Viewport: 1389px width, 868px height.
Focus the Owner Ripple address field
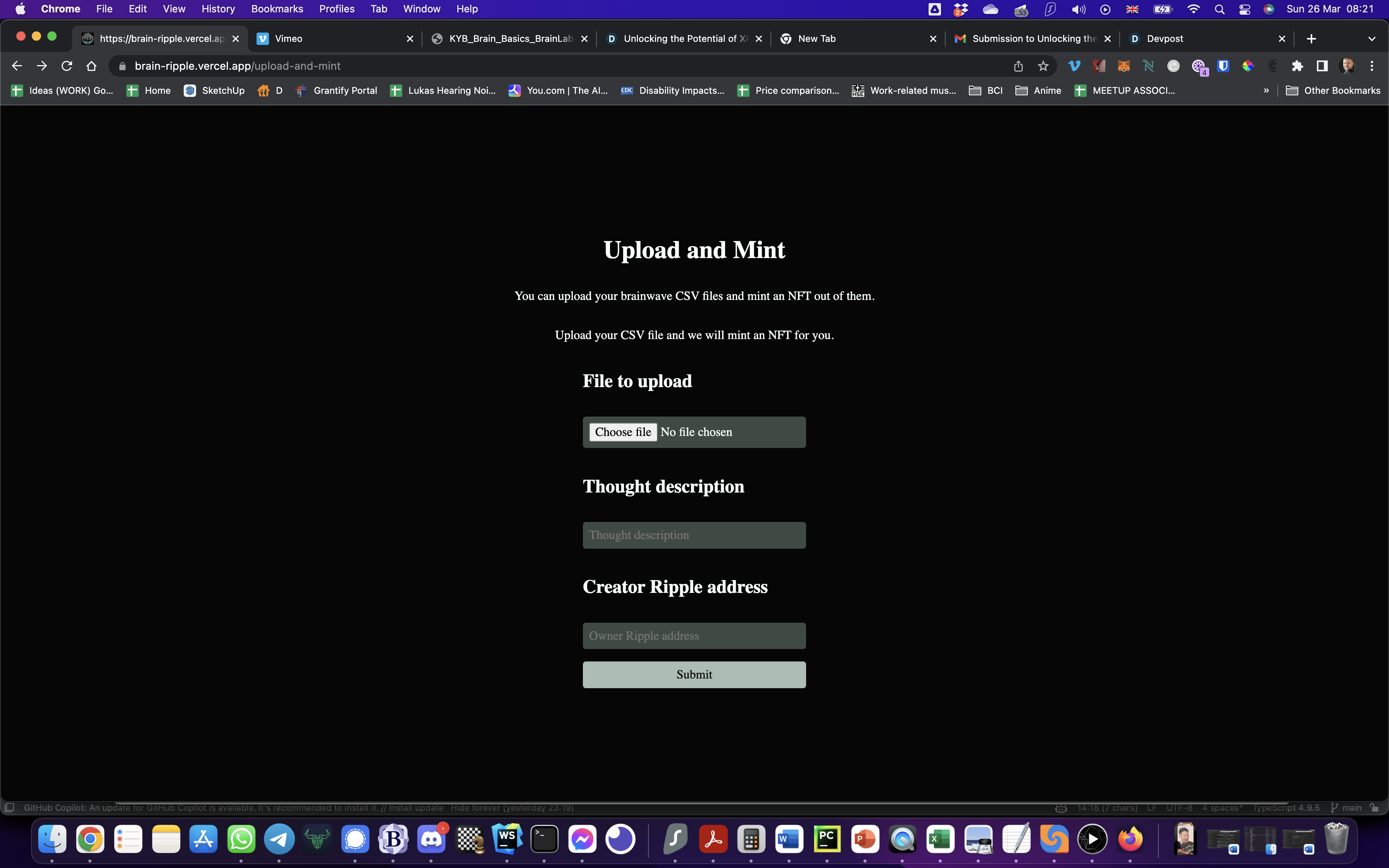coord(694,635)
